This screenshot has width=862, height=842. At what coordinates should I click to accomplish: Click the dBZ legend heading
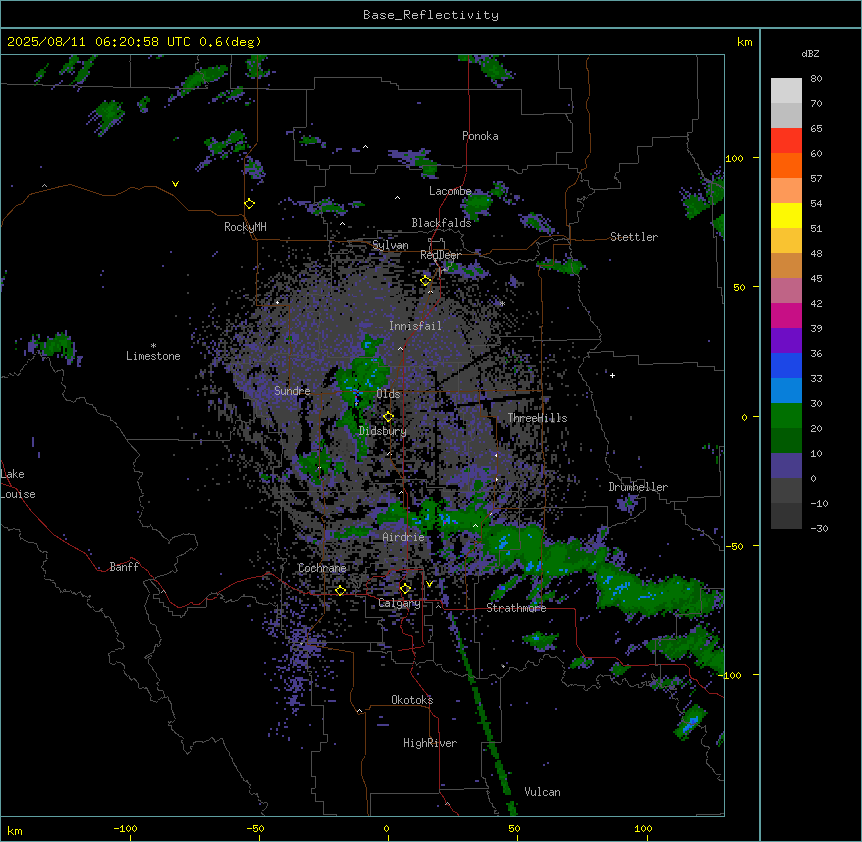point(810,53)
